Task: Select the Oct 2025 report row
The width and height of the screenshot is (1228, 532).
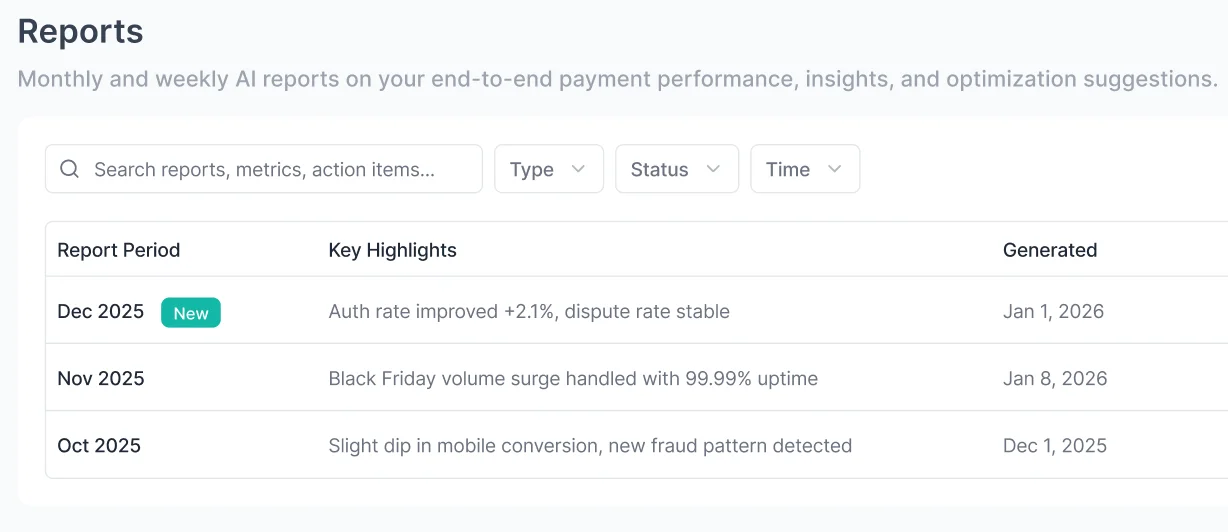Action: (x=99, y=445)
